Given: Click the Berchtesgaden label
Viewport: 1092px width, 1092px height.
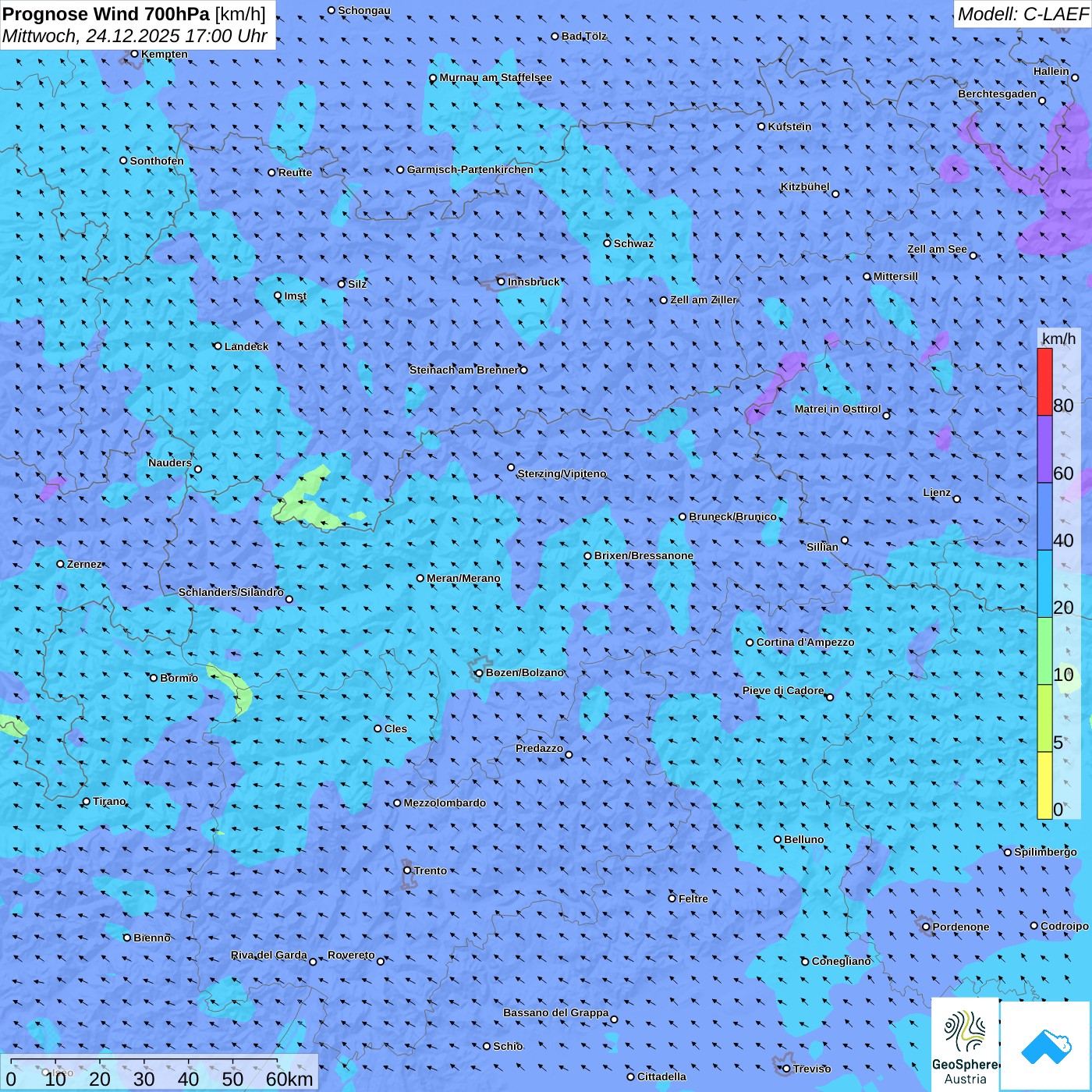Looking at the screenshot, I should (x=997, y=94).
